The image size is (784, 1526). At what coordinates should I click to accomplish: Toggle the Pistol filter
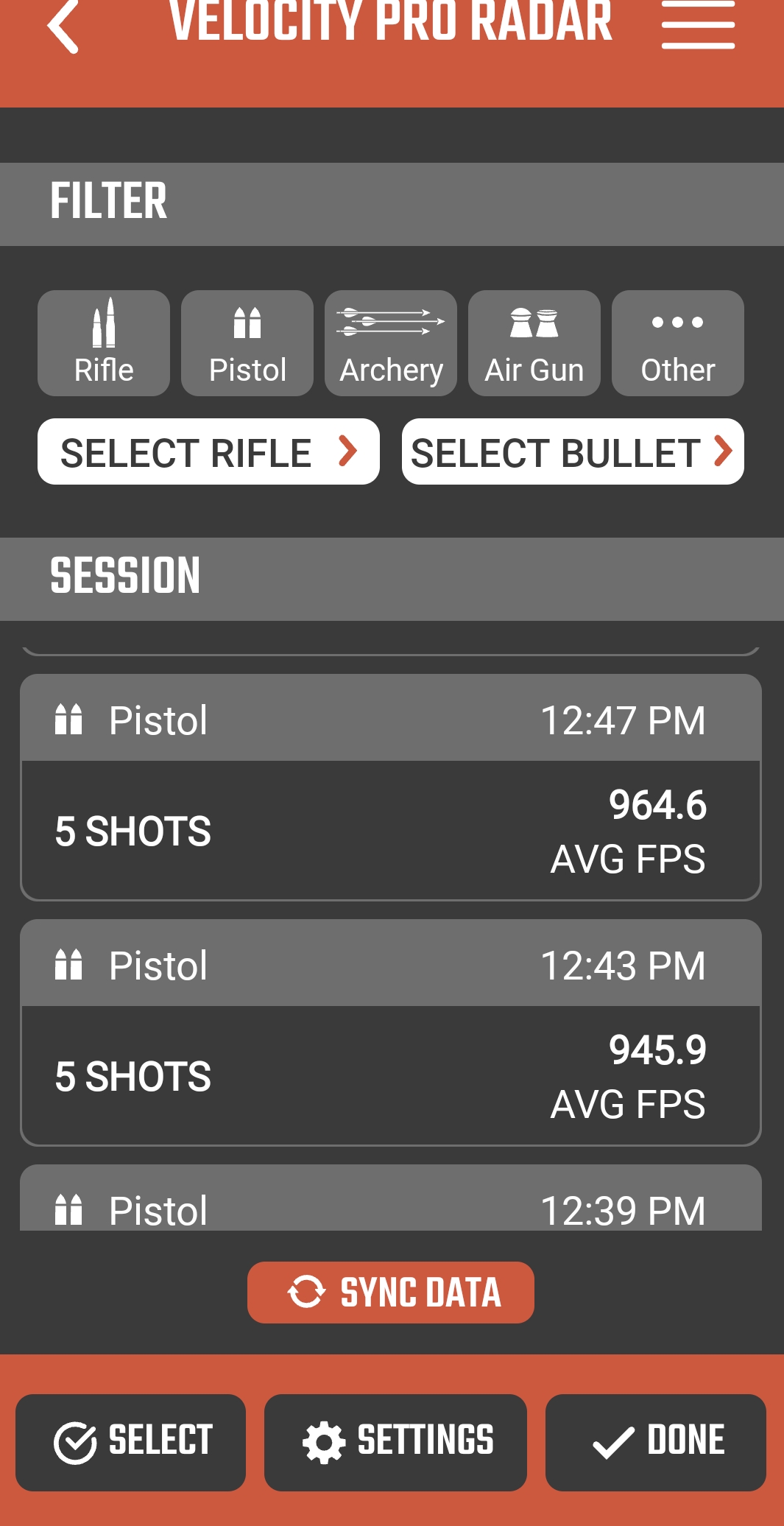click(247, 343)
